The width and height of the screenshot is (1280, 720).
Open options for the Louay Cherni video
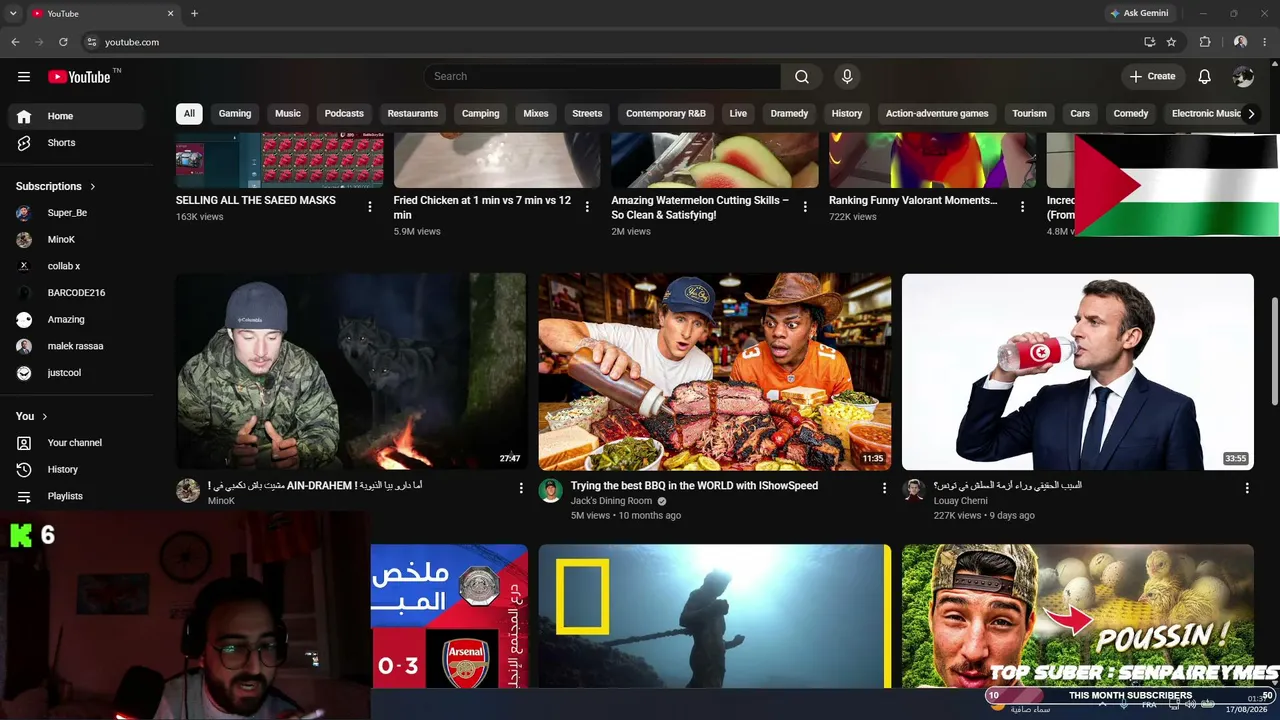[1247, 488]
